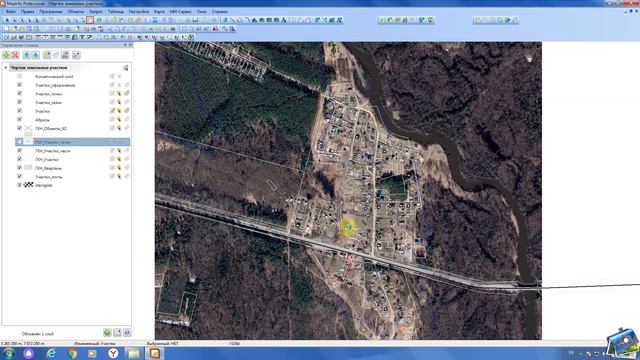Select the ПКН_Участки_части layer row
Image resolution: width=640 pixels, height=360 pixels.
pyautogui.click(x=73, y=151)
